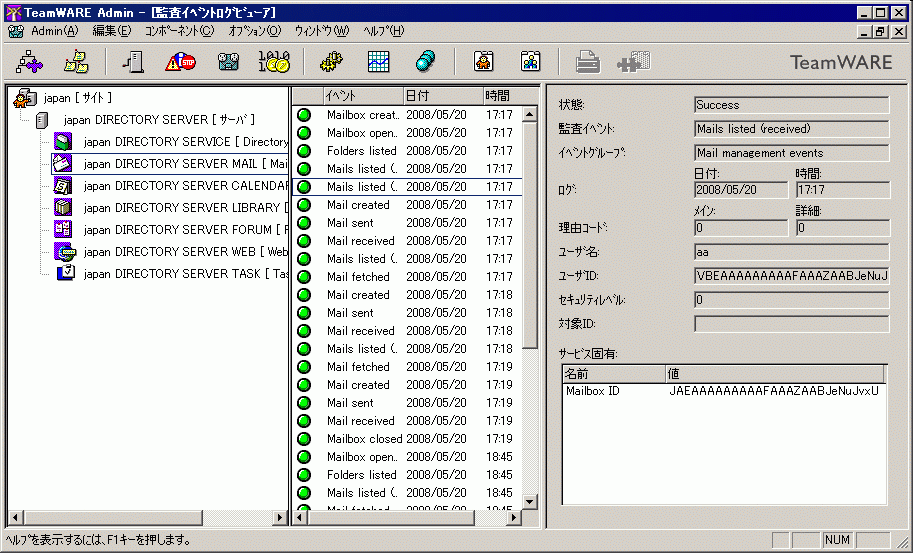Click the 値 column header
This screenshot has height=553, width=913.
click(x=774, y=374)
